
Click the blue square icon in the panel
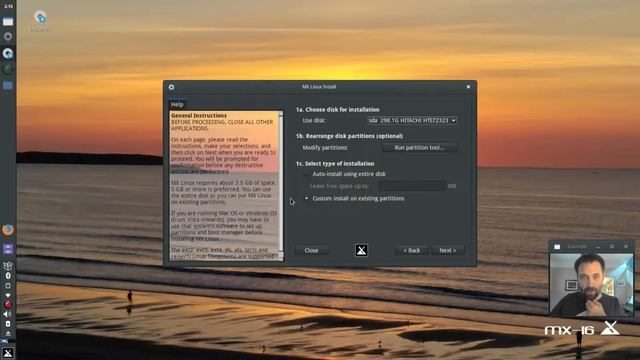[8, 85]
